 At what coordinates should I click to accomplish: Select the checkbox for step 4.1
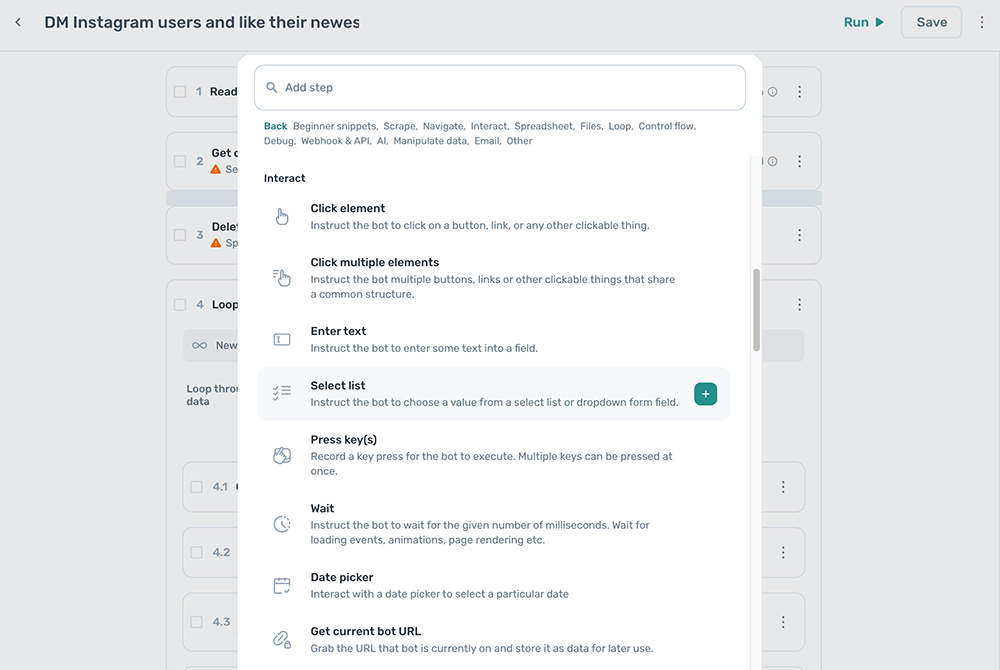196,487
